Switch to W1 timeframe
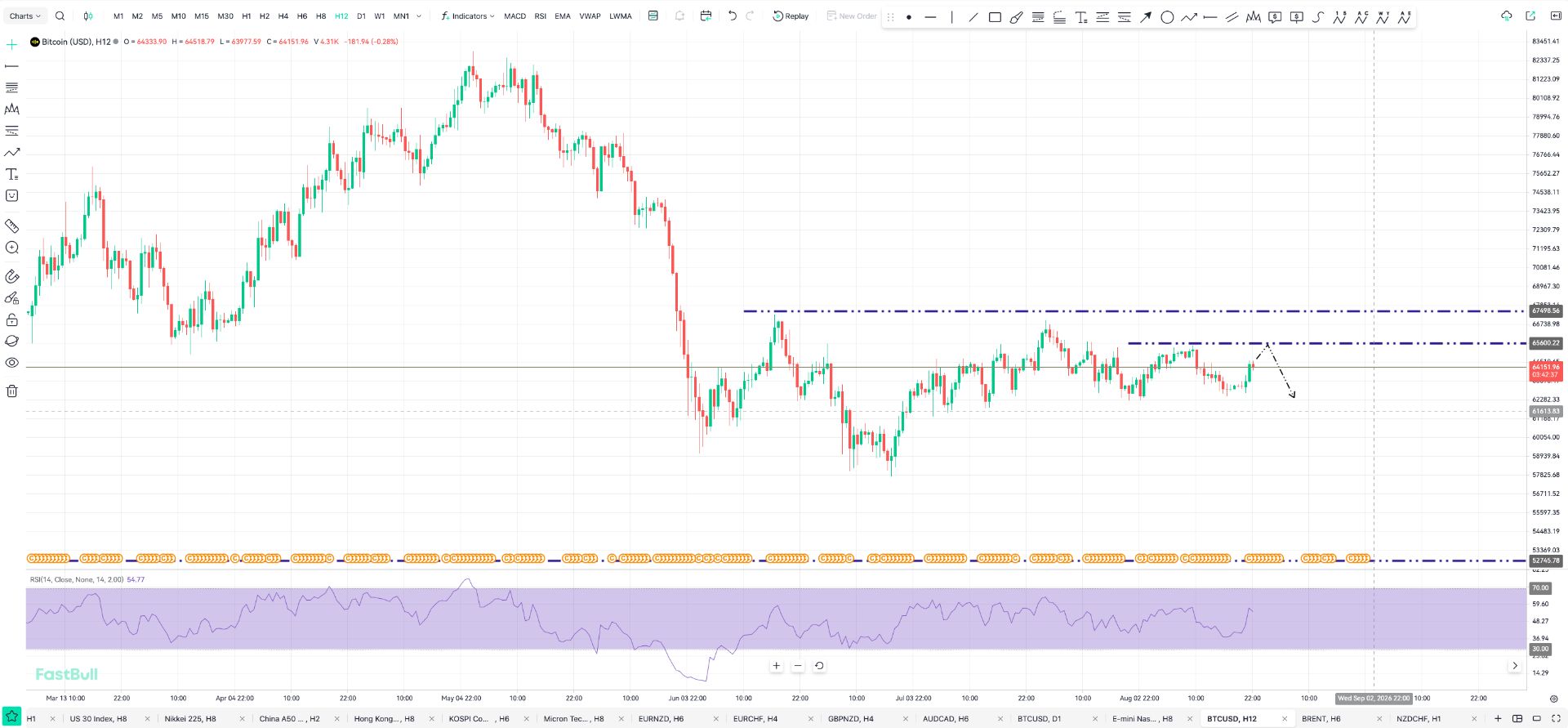1568x728 pixels. coord(380,16)
